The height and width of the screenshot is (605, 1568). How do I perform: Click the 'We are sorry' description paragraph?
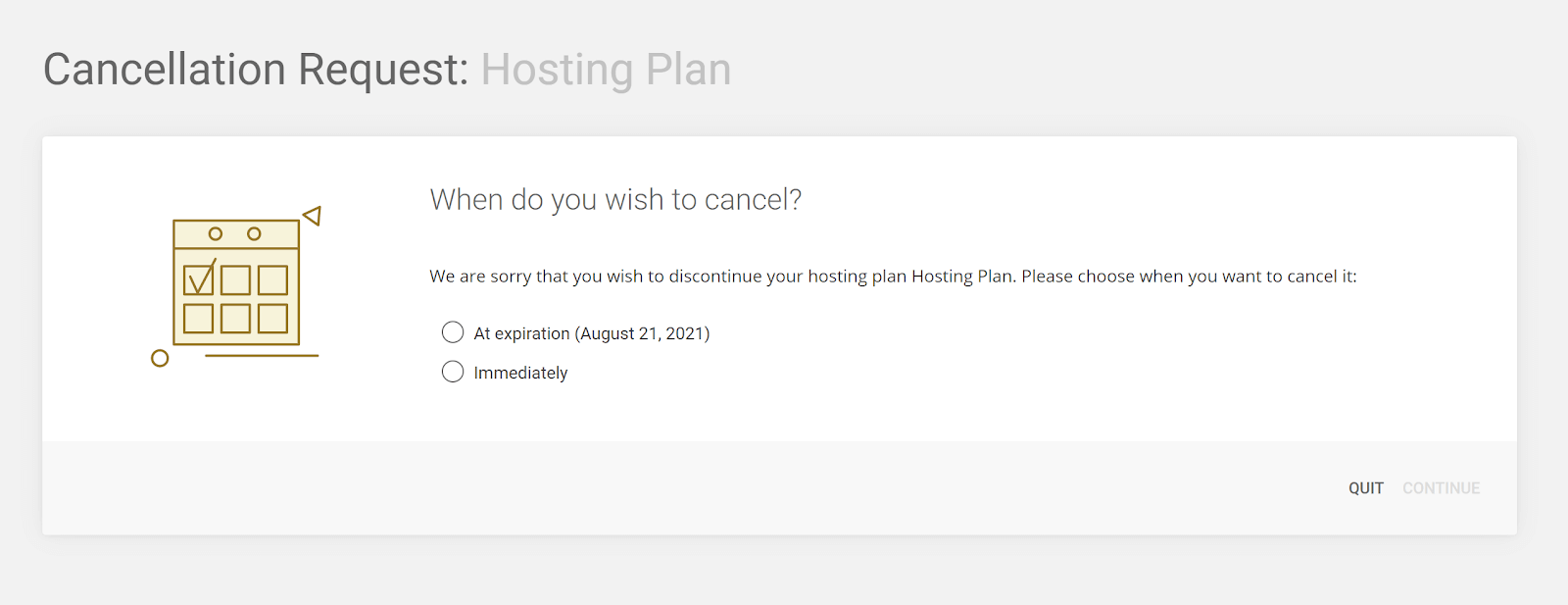(893, 277)
